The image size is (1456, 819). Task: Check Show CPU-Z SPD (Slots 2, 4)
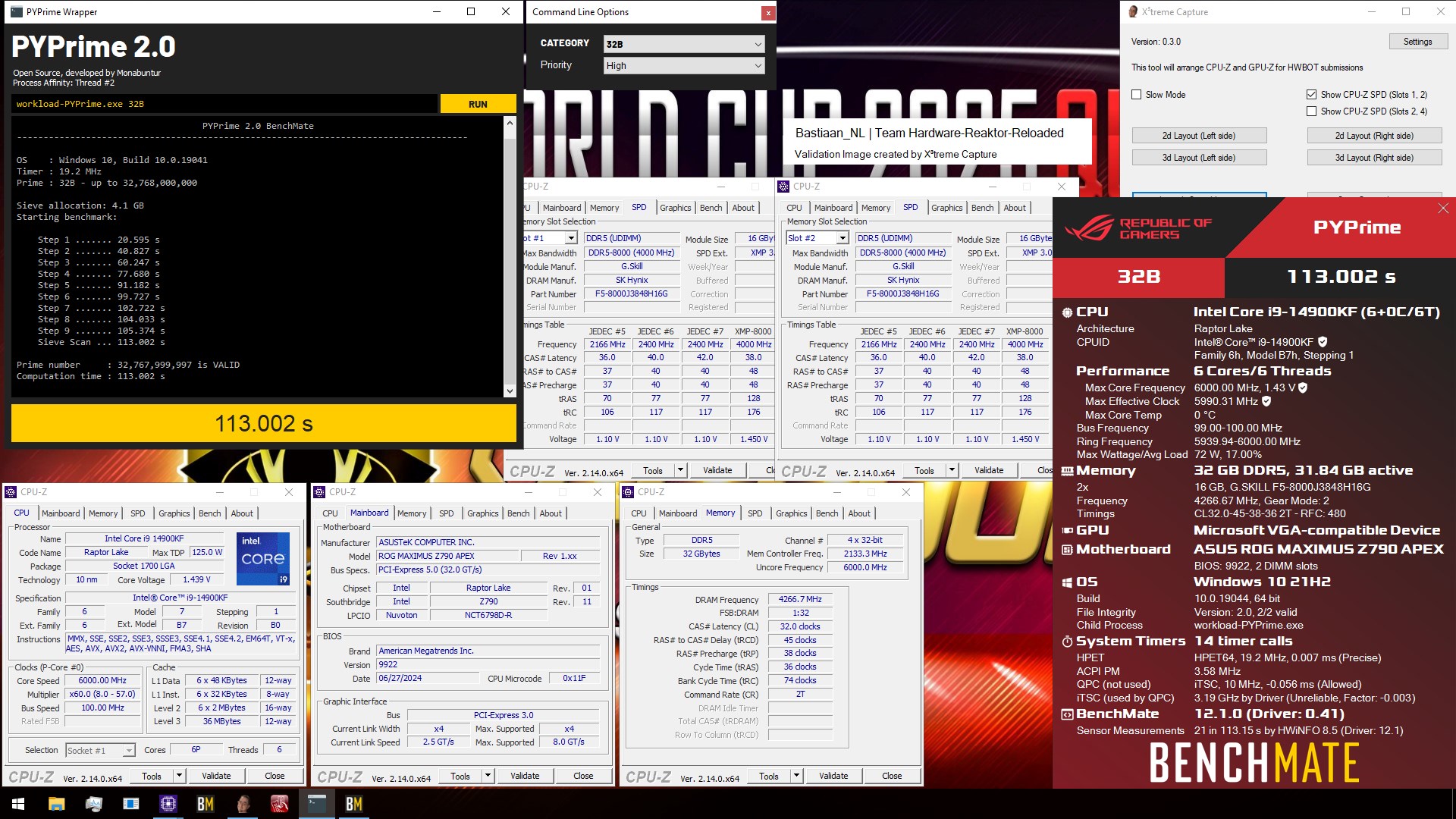1311,111
